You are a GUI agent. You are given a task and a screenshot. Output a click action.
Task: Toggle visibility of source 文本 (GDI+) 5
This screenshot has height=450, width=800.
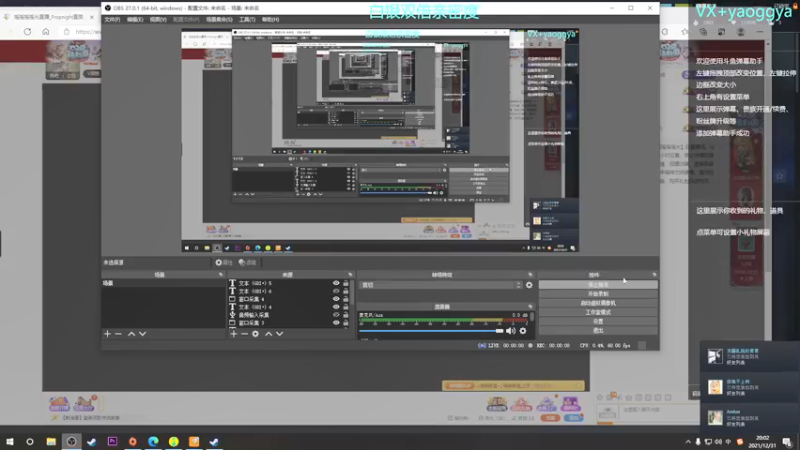[336, 283]
